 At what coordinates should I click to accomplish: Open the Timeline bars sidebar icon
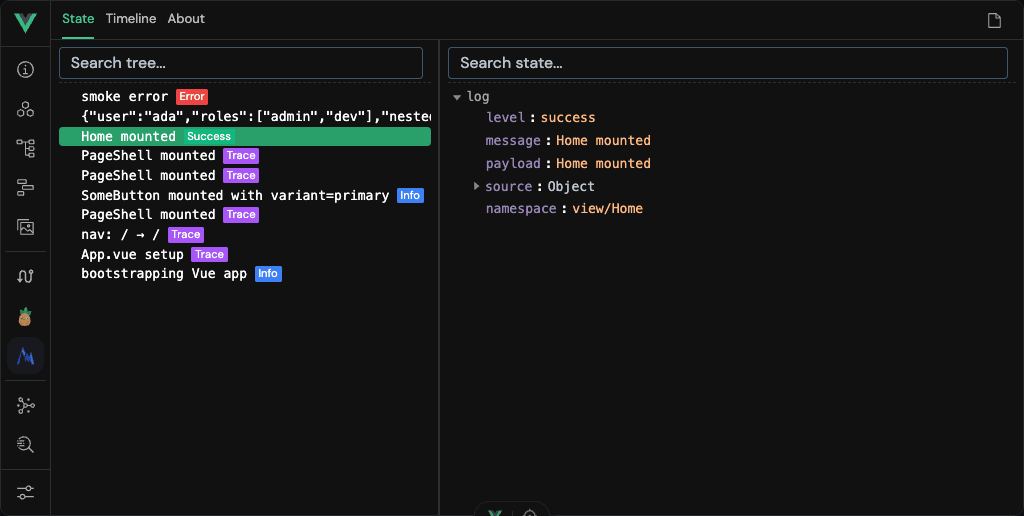point(25,188)
